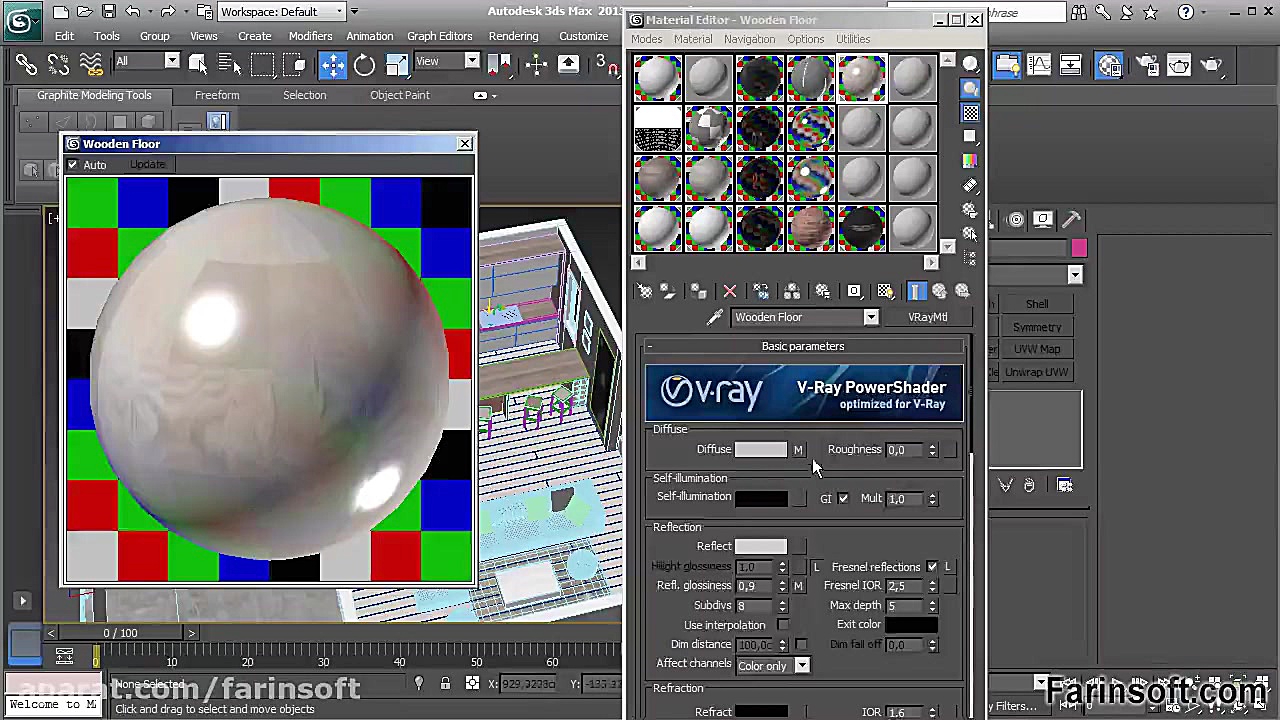Toggle the Fresnel reflections checkbox
1280x720 pixels.
coord(932,567)
